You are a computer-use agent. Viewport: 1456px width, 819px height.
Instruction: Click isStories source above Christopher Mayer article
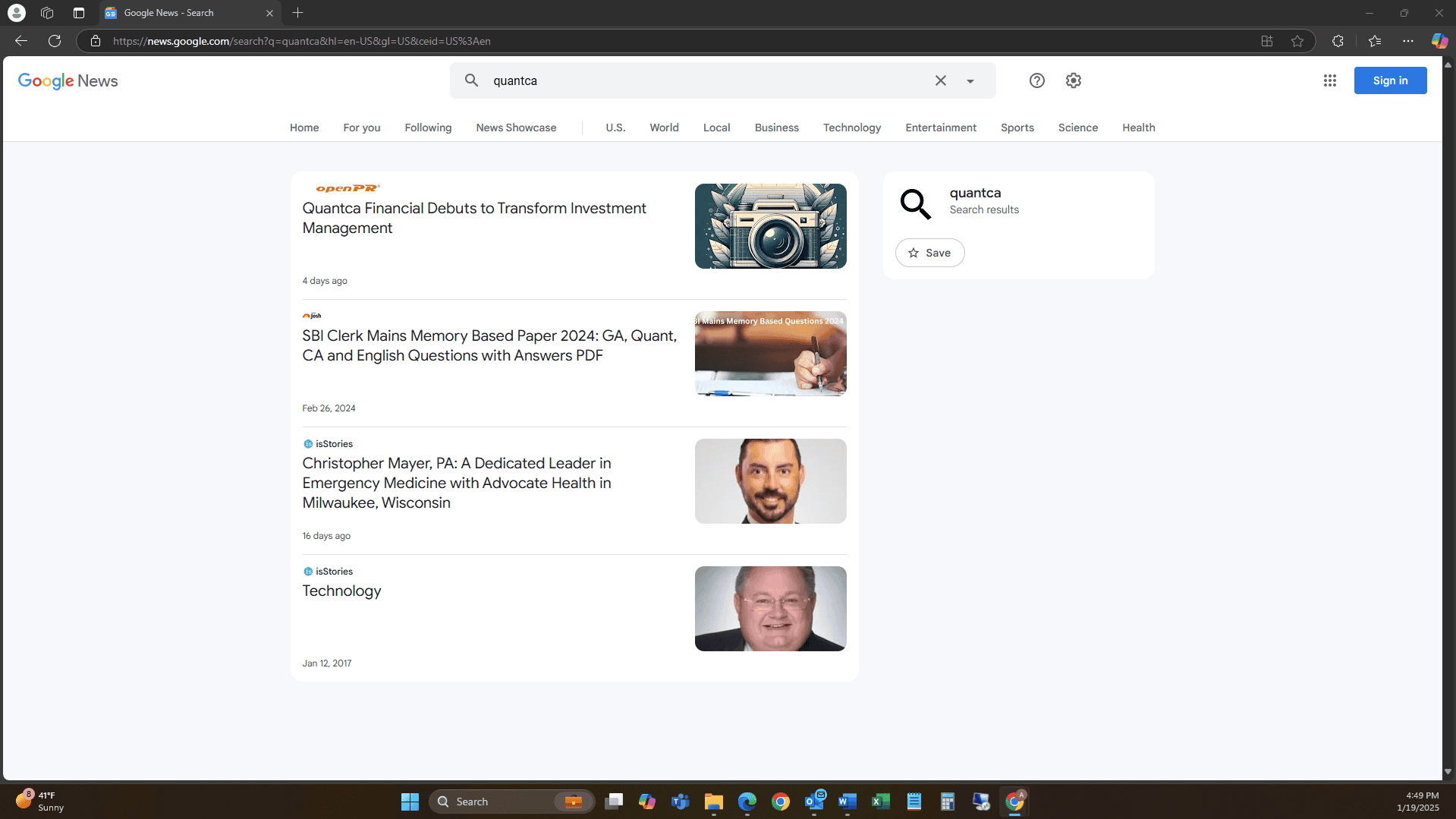click(x=328, y=444)
